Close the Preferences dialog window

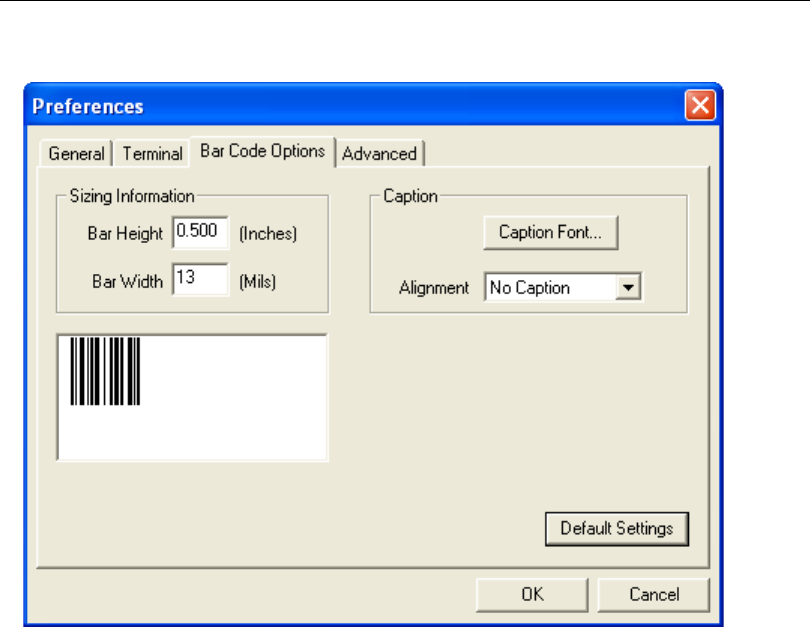pyautogui.click(x=699, y=105)
